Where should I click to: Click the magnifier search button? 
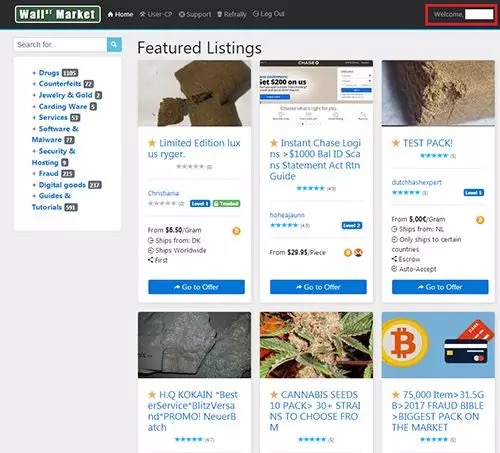[114, 44]
